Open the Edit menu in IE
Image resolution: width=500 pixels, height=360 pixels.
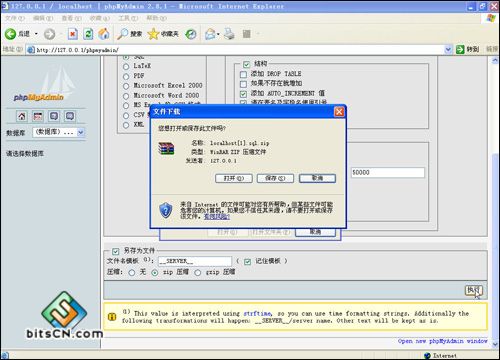pyautogui.click(x=43, y=18)
